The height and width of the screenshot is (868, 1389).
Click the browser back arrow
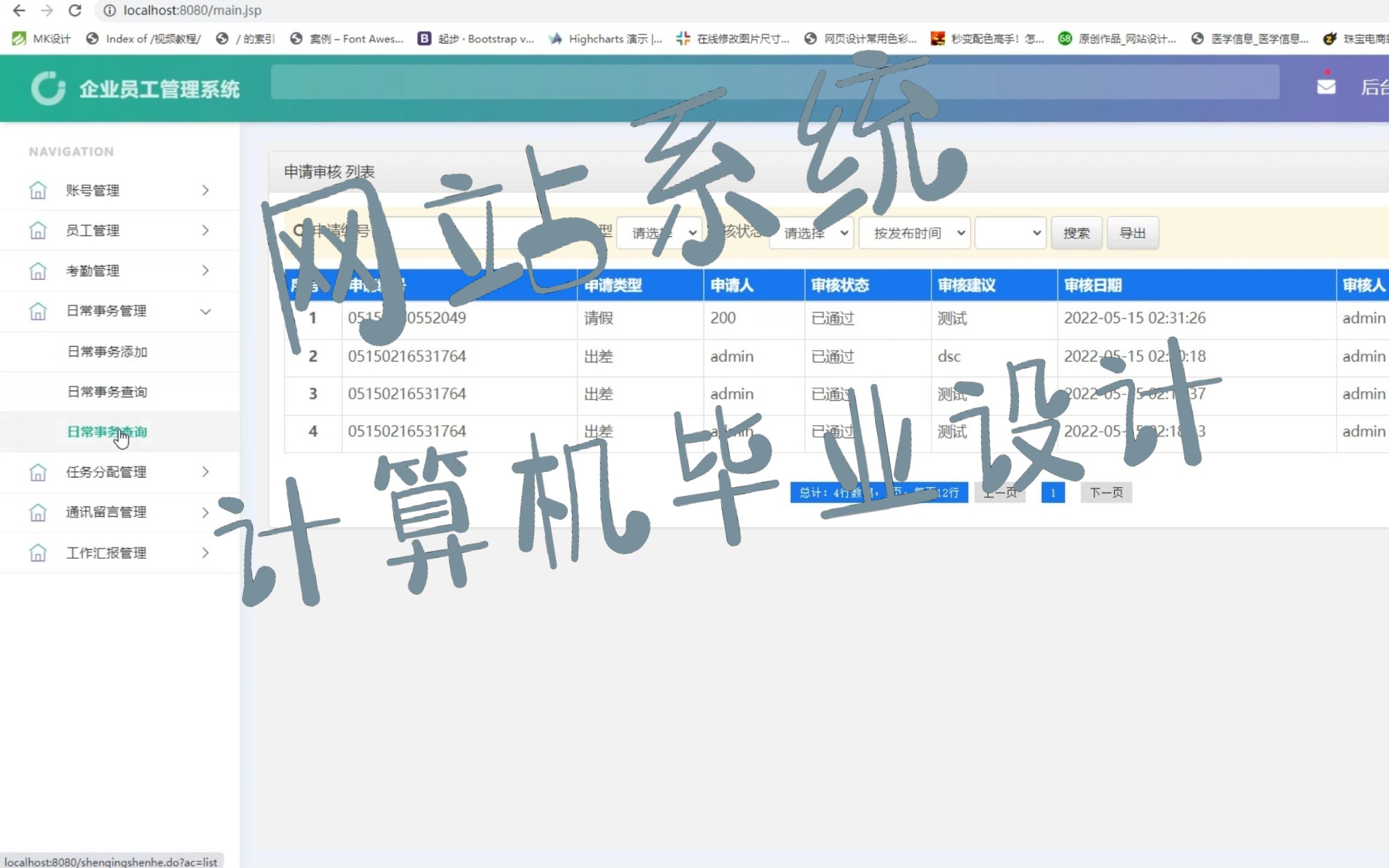pyautogui.click(x=19, y=10)
